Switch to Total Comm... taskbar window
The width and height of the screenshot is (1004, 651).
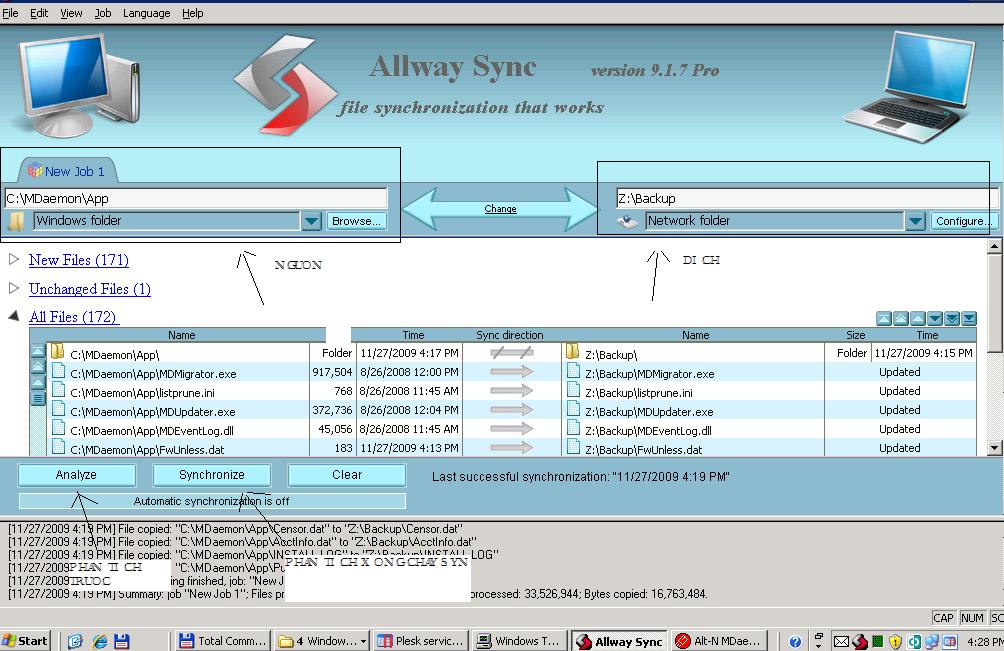[x=222, y=641]
